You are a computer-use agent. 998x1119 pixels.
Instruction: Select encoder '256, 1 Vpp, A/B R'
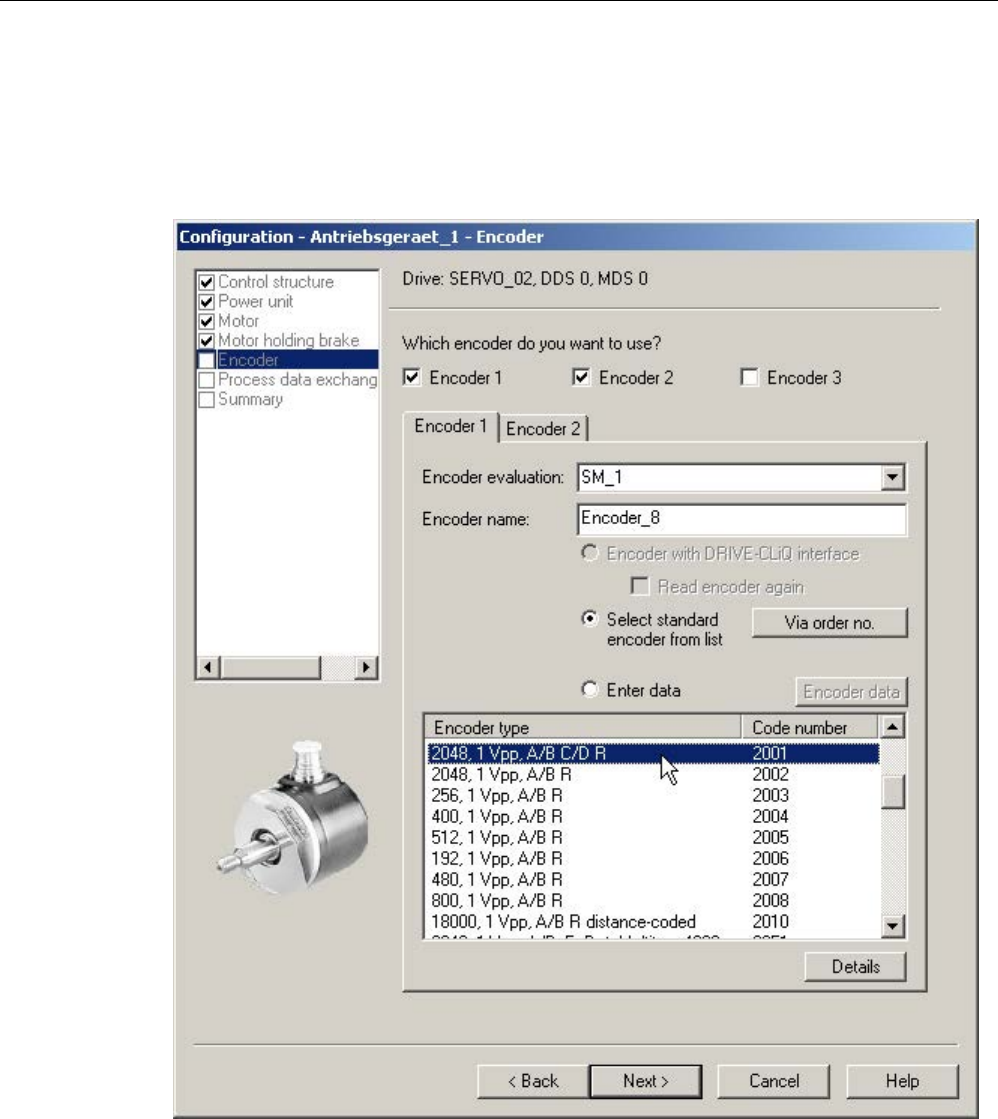click(653, 795)
